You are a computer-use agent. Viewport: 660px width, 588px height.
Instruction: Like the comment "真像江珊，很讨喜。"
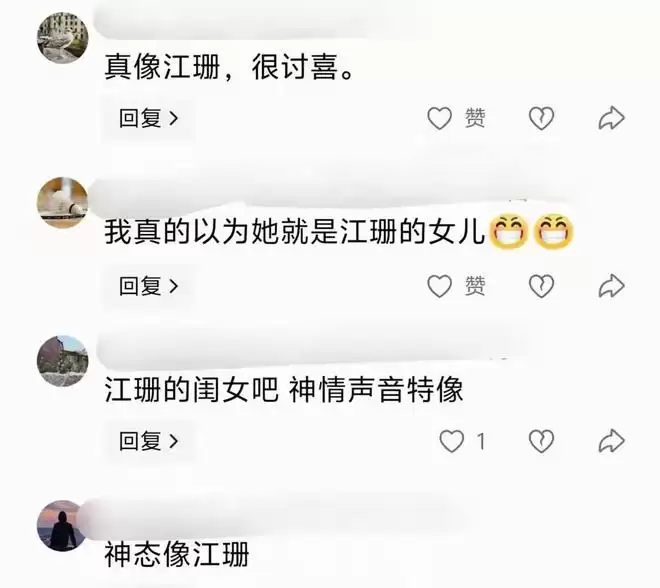coord(439,118)
